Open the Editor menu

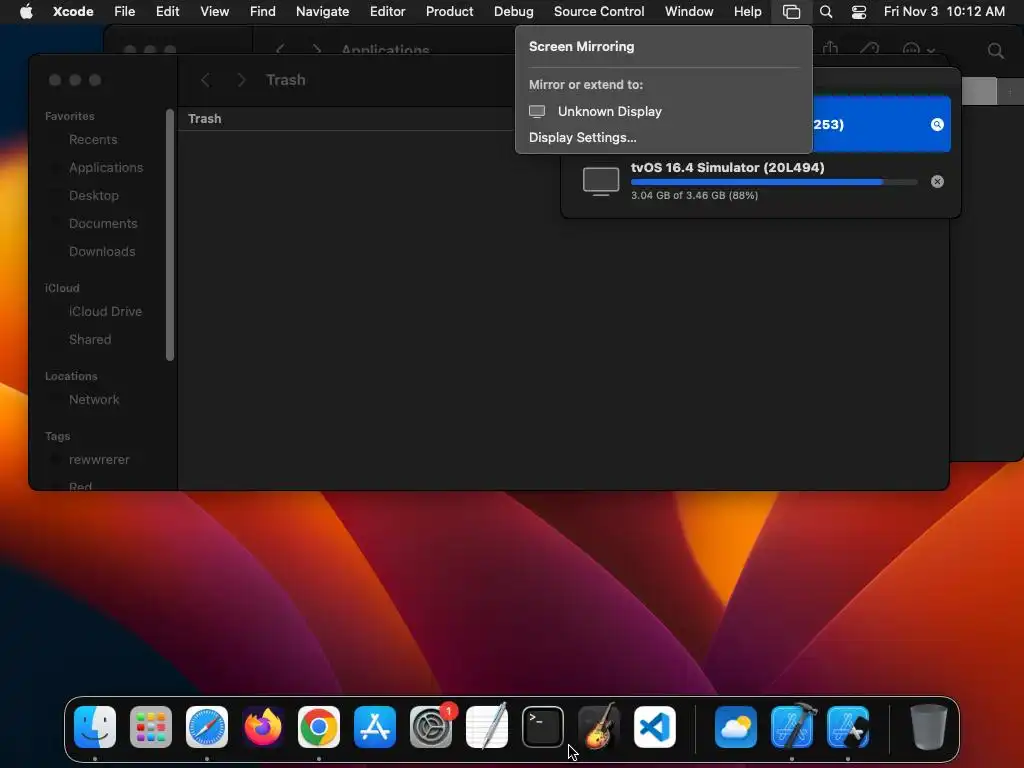tap(387, 11)
